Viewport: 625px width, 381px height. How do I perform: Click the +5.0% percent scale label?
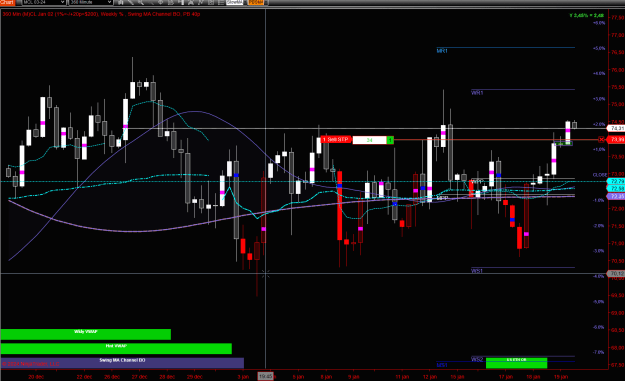point(599,48)
